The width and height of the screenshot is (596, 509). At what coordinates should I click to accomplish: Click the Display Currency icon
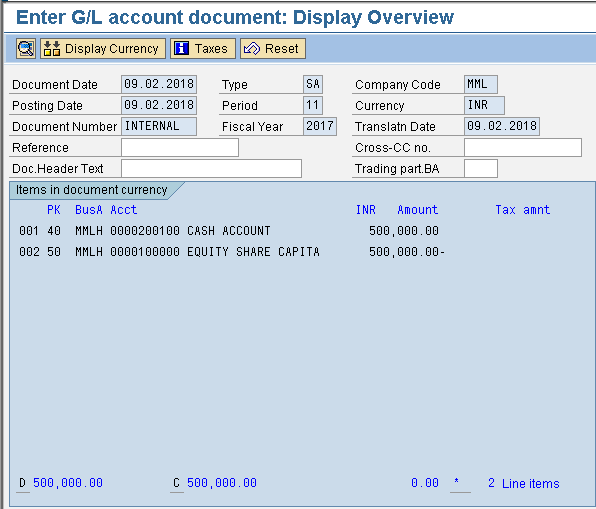[52, 49]
